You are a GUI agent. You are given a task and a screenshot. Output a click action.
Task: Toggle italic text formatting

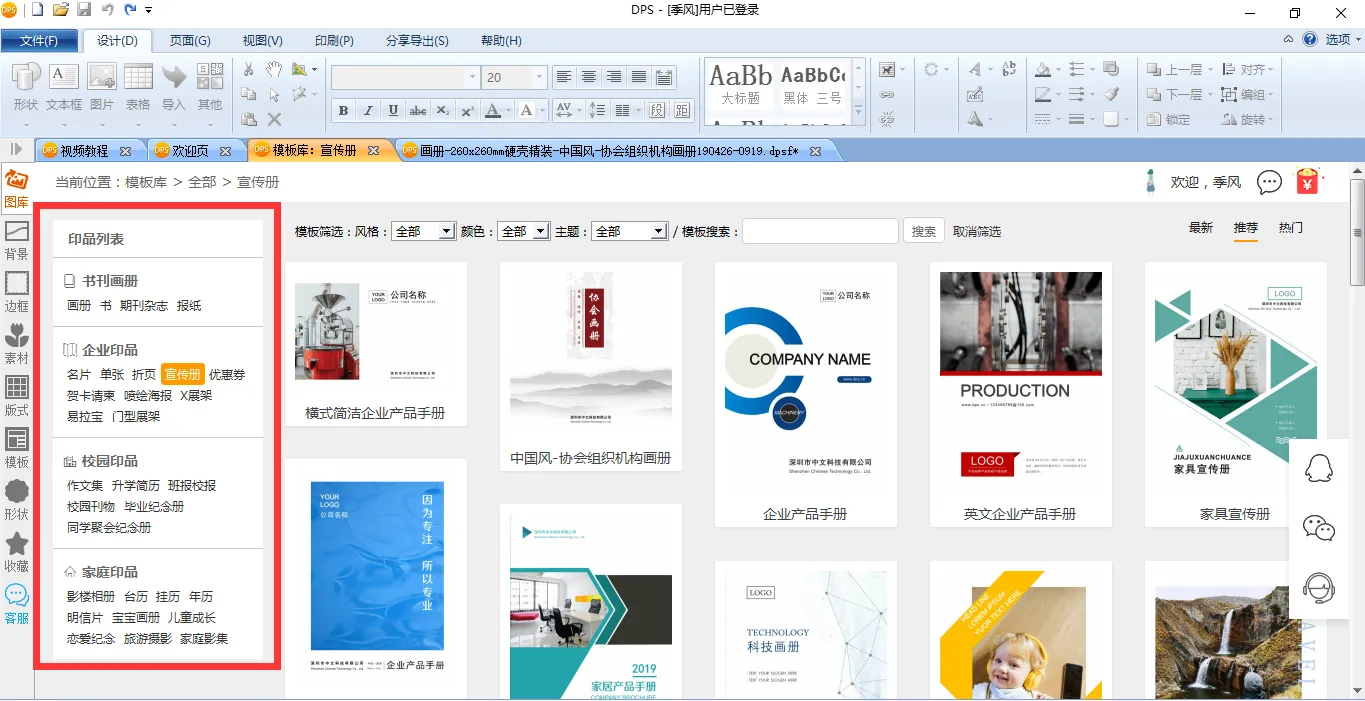point(368,110)
